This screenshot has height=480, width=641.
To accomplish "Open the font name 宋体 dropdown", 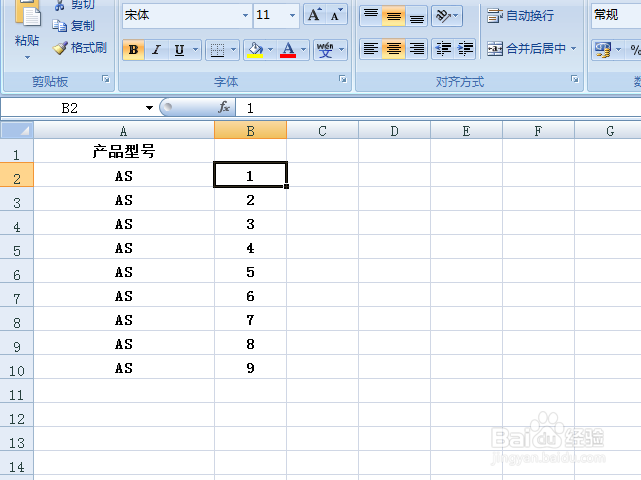I will 245,16.
